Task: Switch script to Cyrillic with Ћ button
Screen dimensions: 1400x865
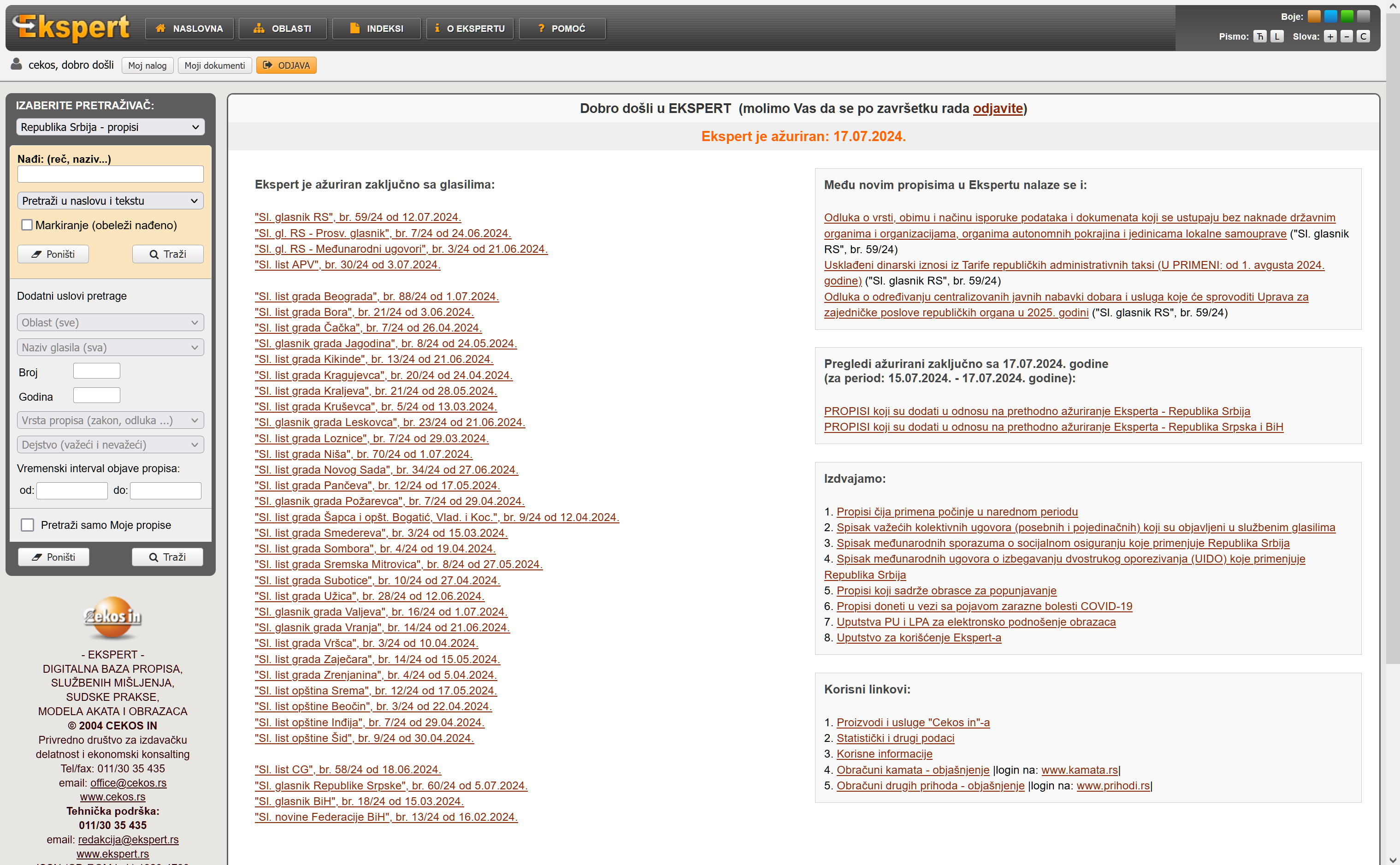Action: pyautogui.click(x=1260, y=36)
